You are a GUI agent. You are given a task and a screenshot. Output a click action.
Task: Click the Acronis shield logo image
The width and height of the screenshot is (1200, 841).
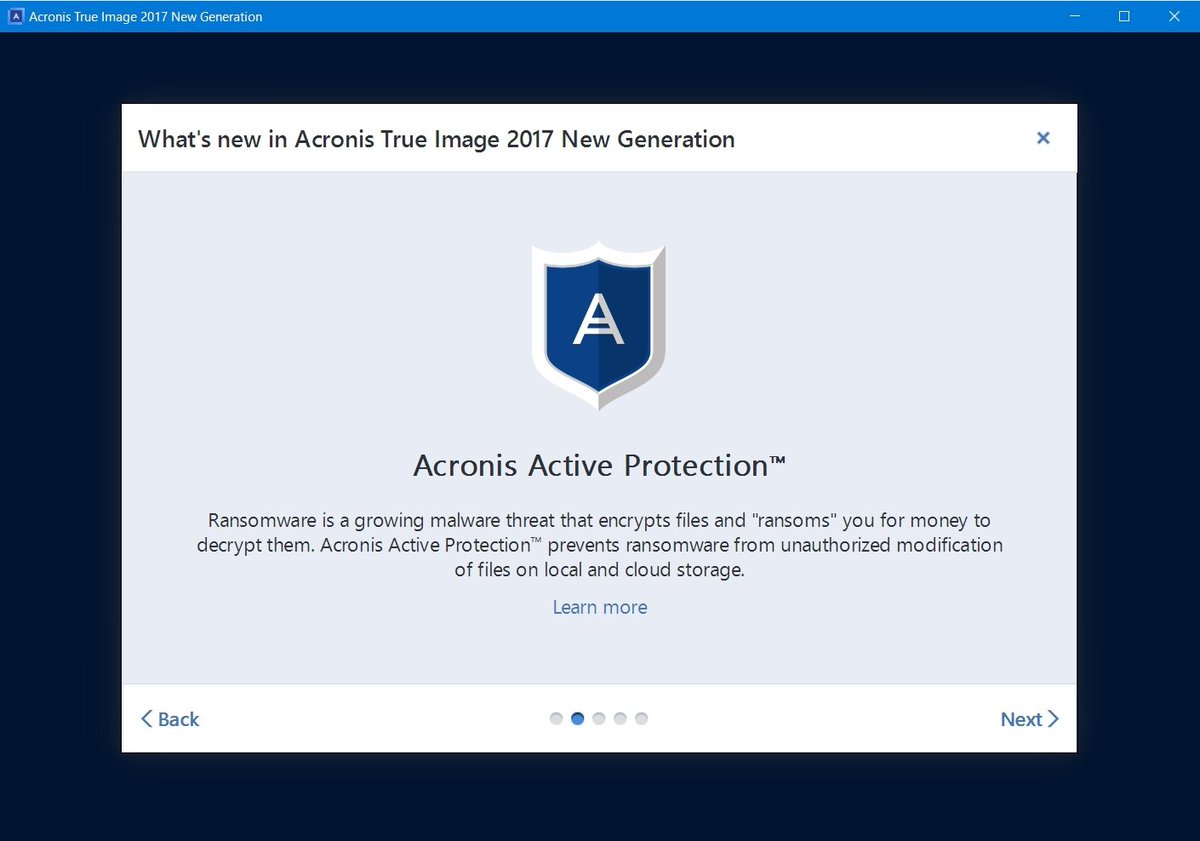599,325
